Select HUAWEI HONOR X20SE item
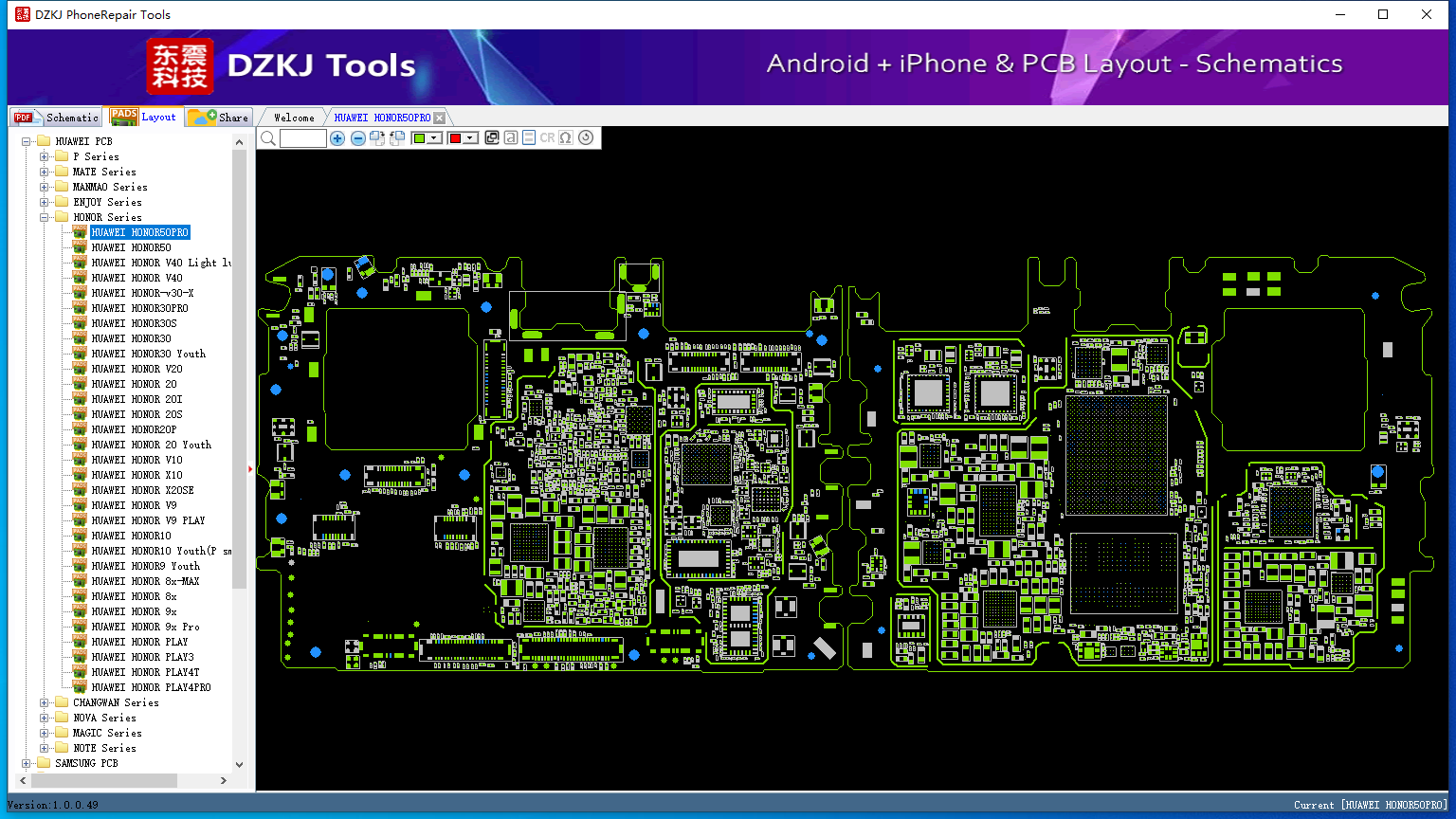Screen dimensions: 1456x819 (142, 490)
